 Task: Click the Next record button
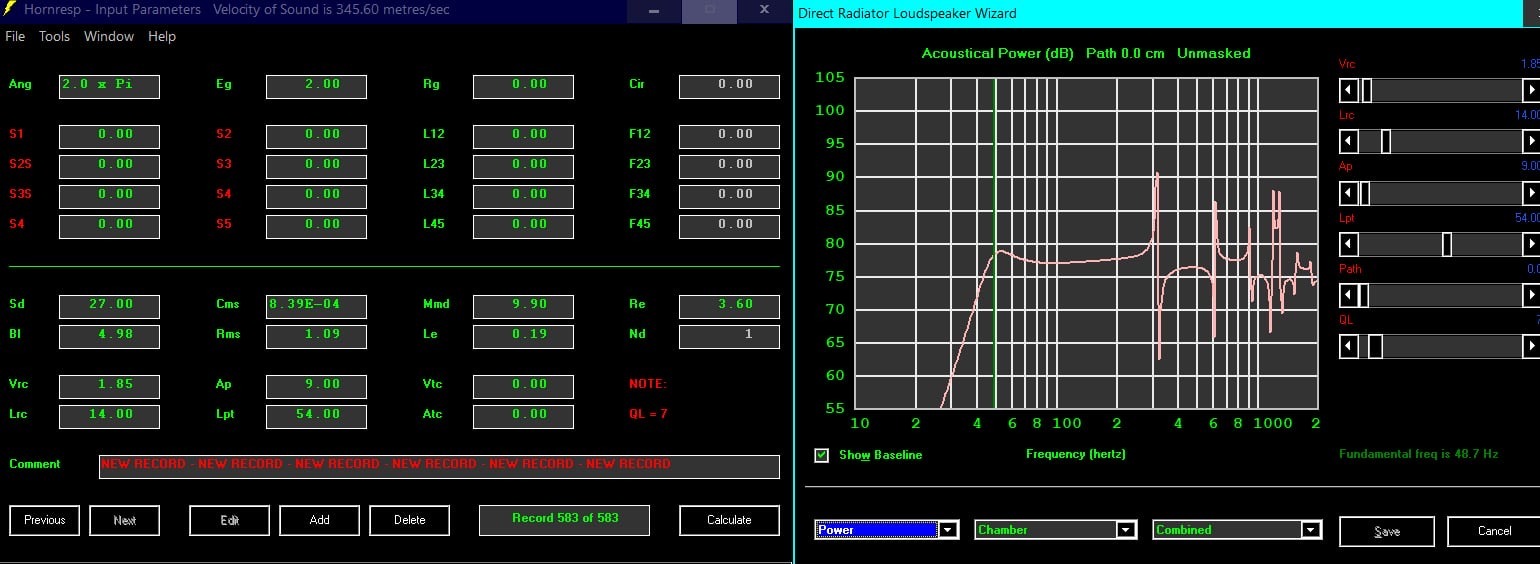click(x=125, y=520)
